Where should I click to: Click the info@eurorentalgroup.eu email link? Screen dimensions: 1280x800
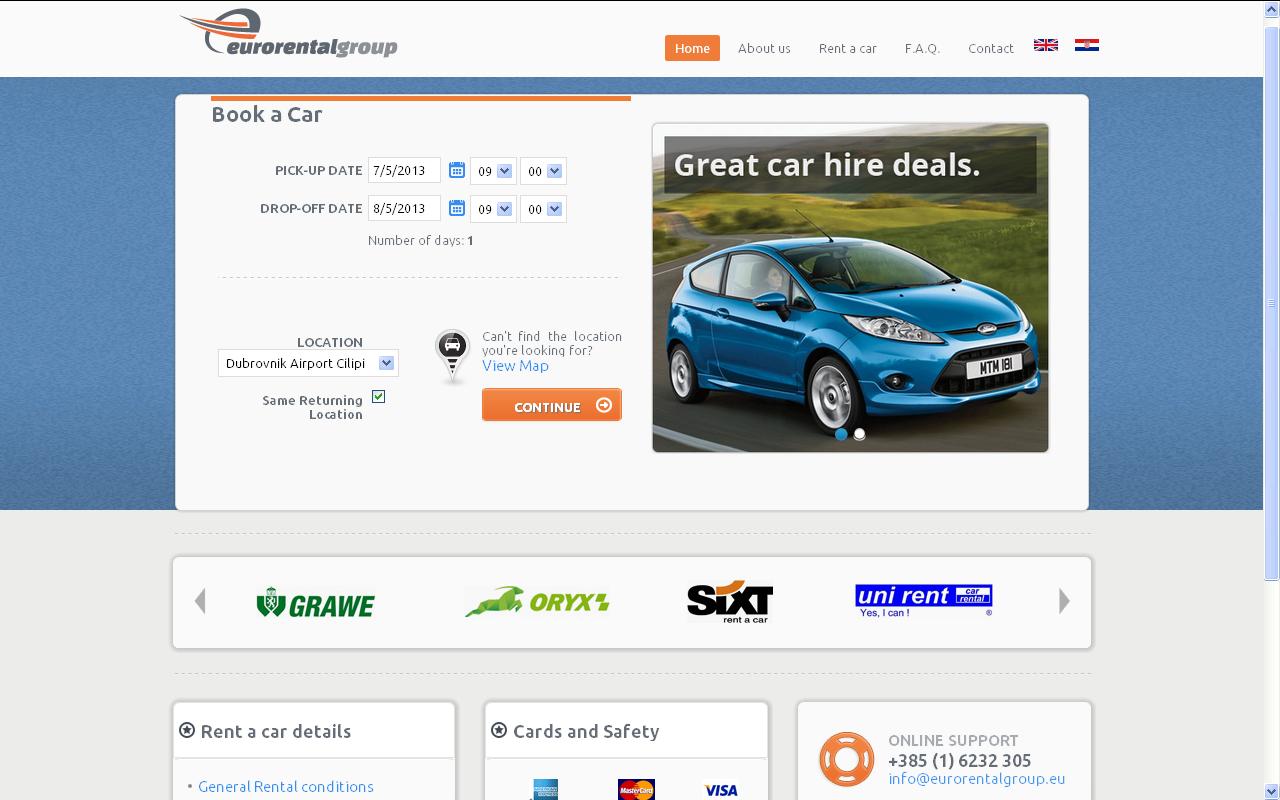click(x=976, y=779)
